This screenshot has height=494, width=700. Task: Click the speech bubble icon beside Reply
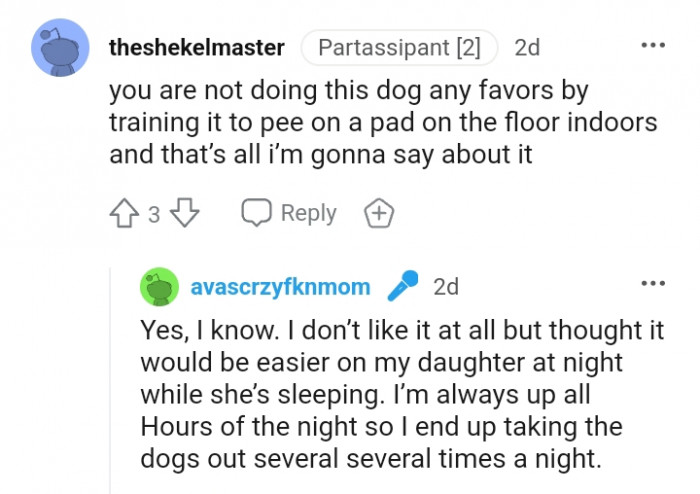tap(257, 213)
